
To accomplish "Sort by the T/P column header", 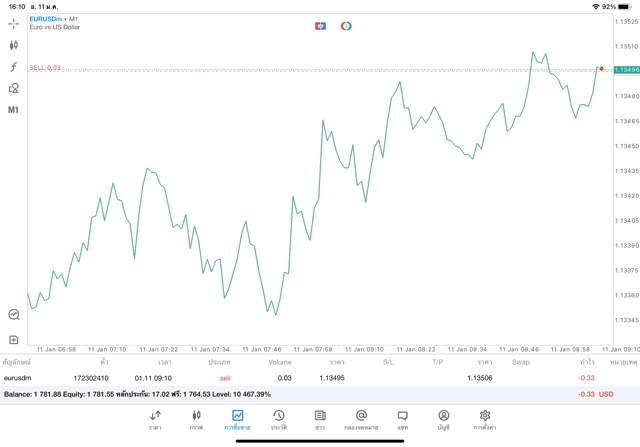I will [x=438, y=362].
